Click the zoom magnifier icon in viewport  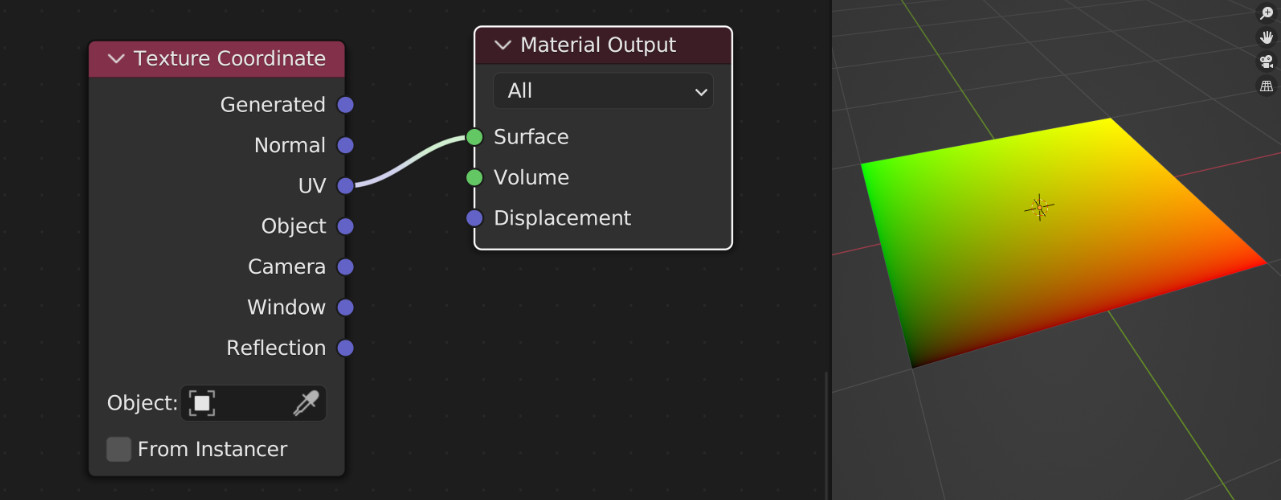[1266, 14]
